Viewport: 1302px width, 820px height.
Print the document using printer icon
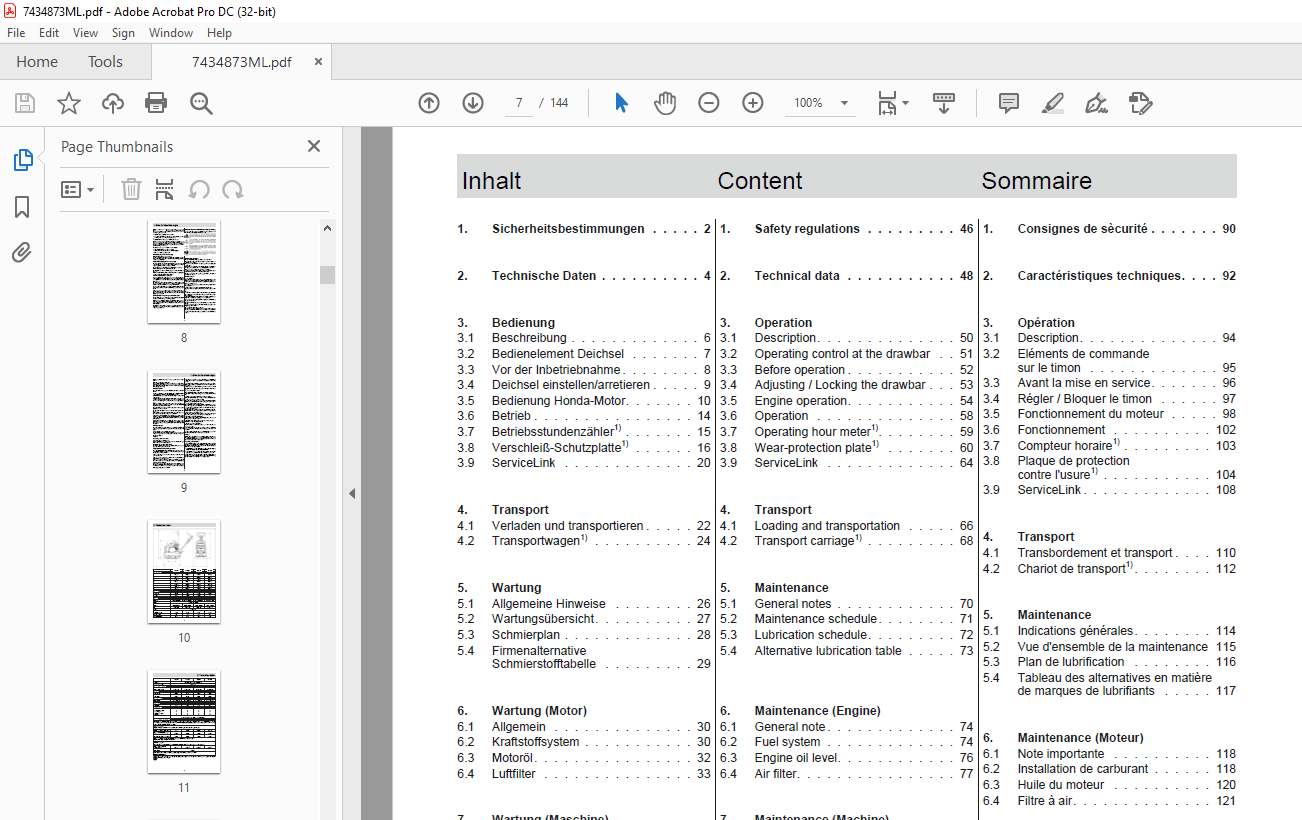[156, 103]
